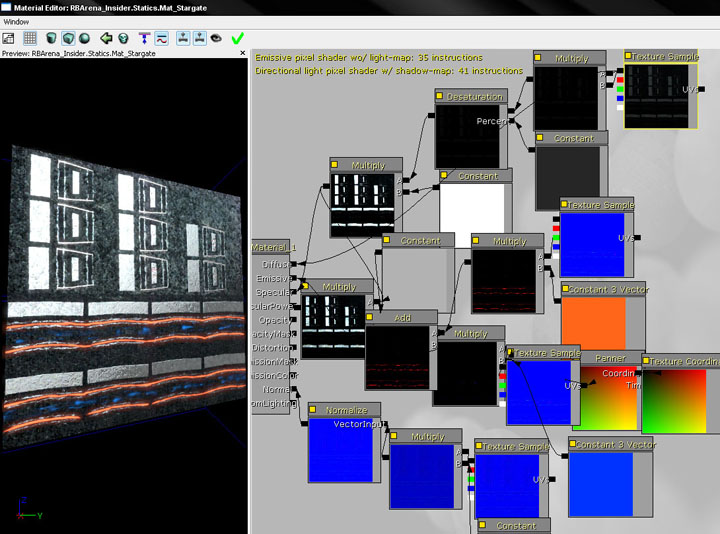Toggle yellow square on Texture Coordinate node

point(646,361)
